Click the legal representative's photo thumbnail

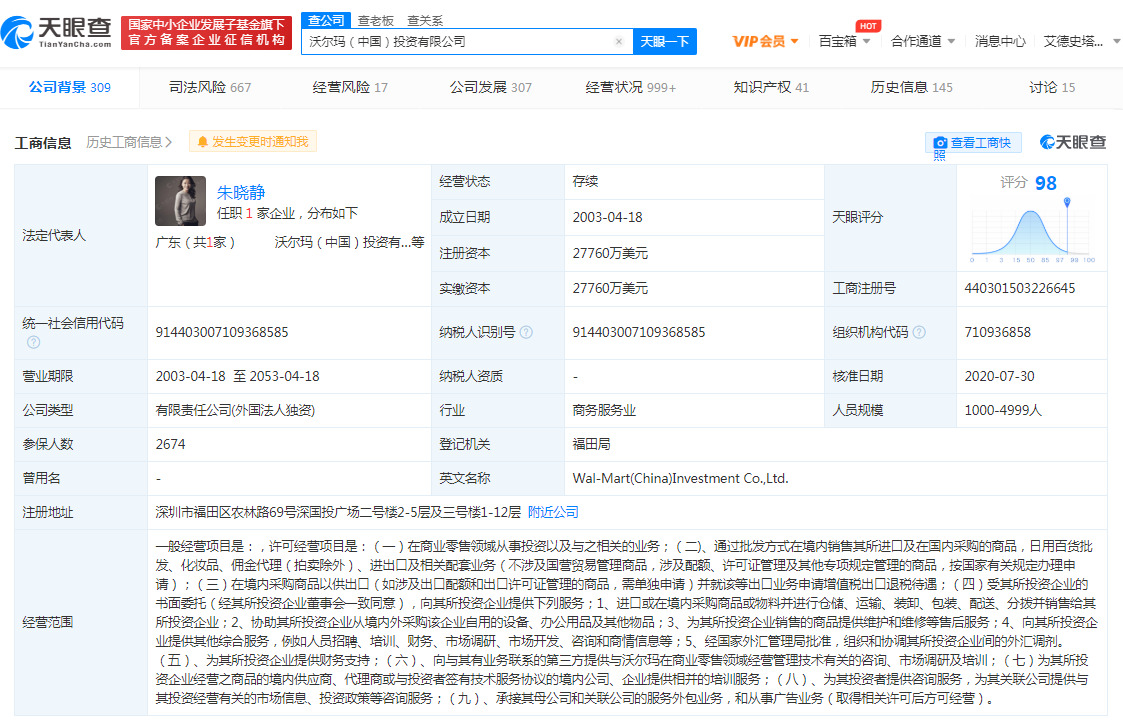tap(180, 201)
